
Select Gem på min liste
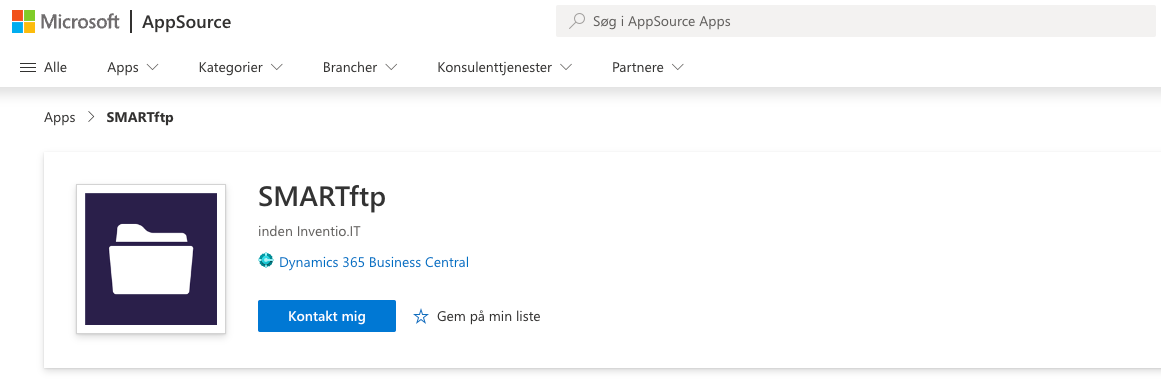click(x=489, y=317)
